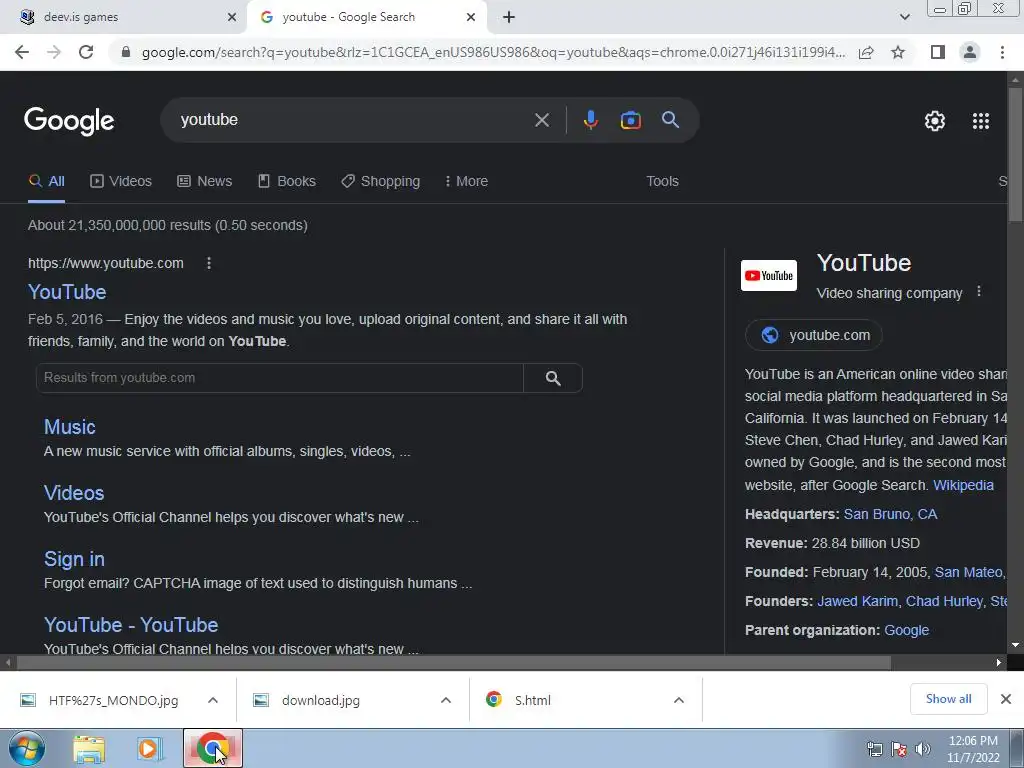This screenshot has width=1024, height=768.
Task: Close the youtube Google Search tab
Action: click(x=471, y=17)
